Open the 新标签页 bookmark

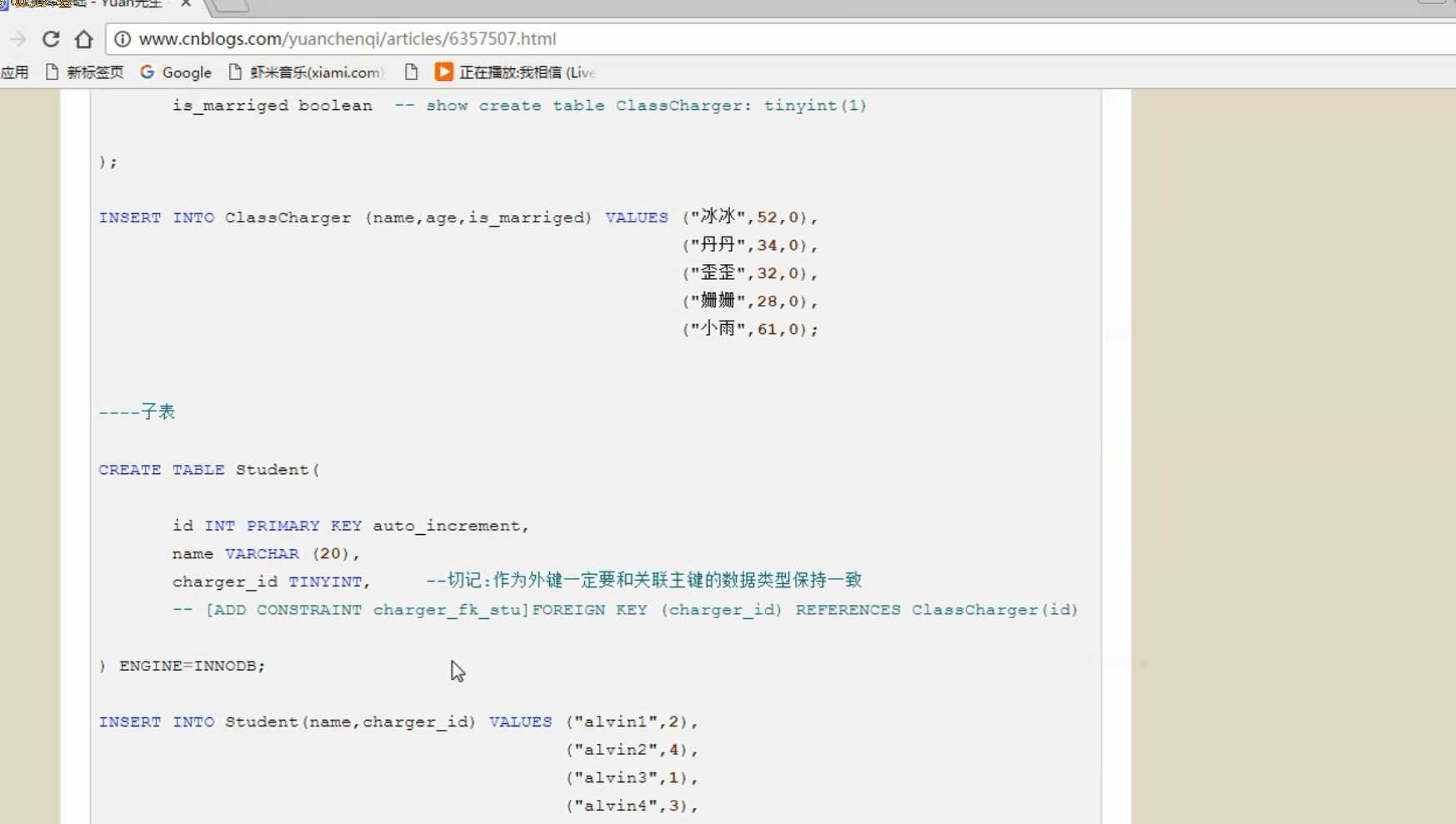pyautogui.click(x=84, y=72)
